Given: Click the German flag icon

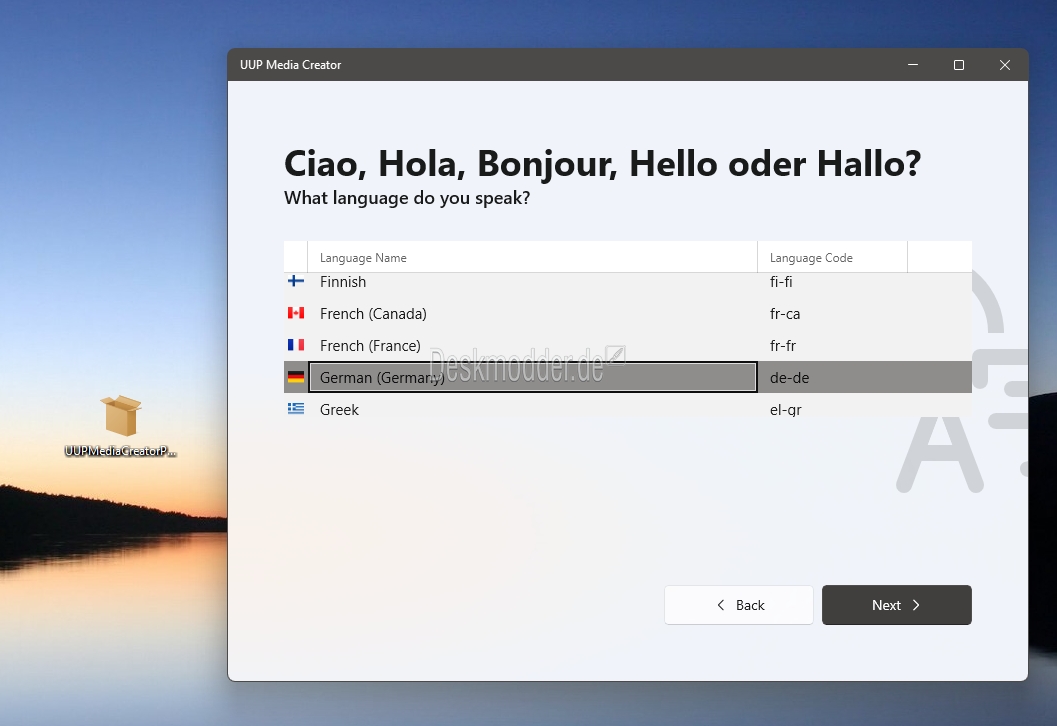Looking at the screenshot, I should (295, 378).
